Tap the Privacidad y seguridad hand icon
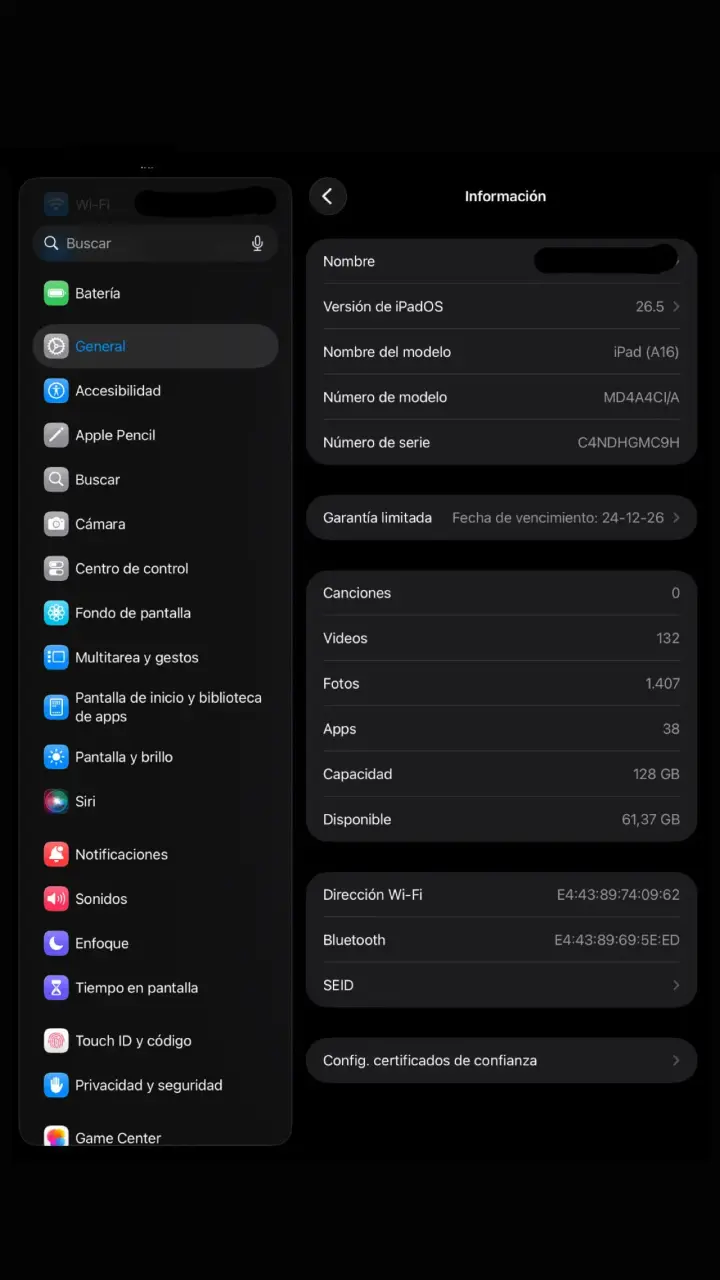This screenshot has height=1280, width=720. click(56, 1085)
